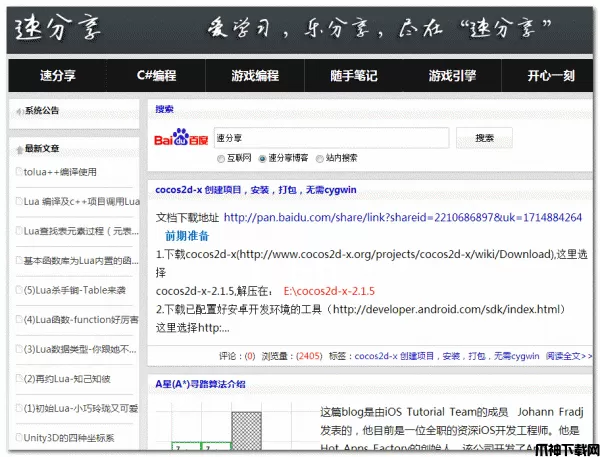Viewport: 600px width, 457px height.
Task: Click the speaker icon next to 系统公告
Action: pos(18,110)
